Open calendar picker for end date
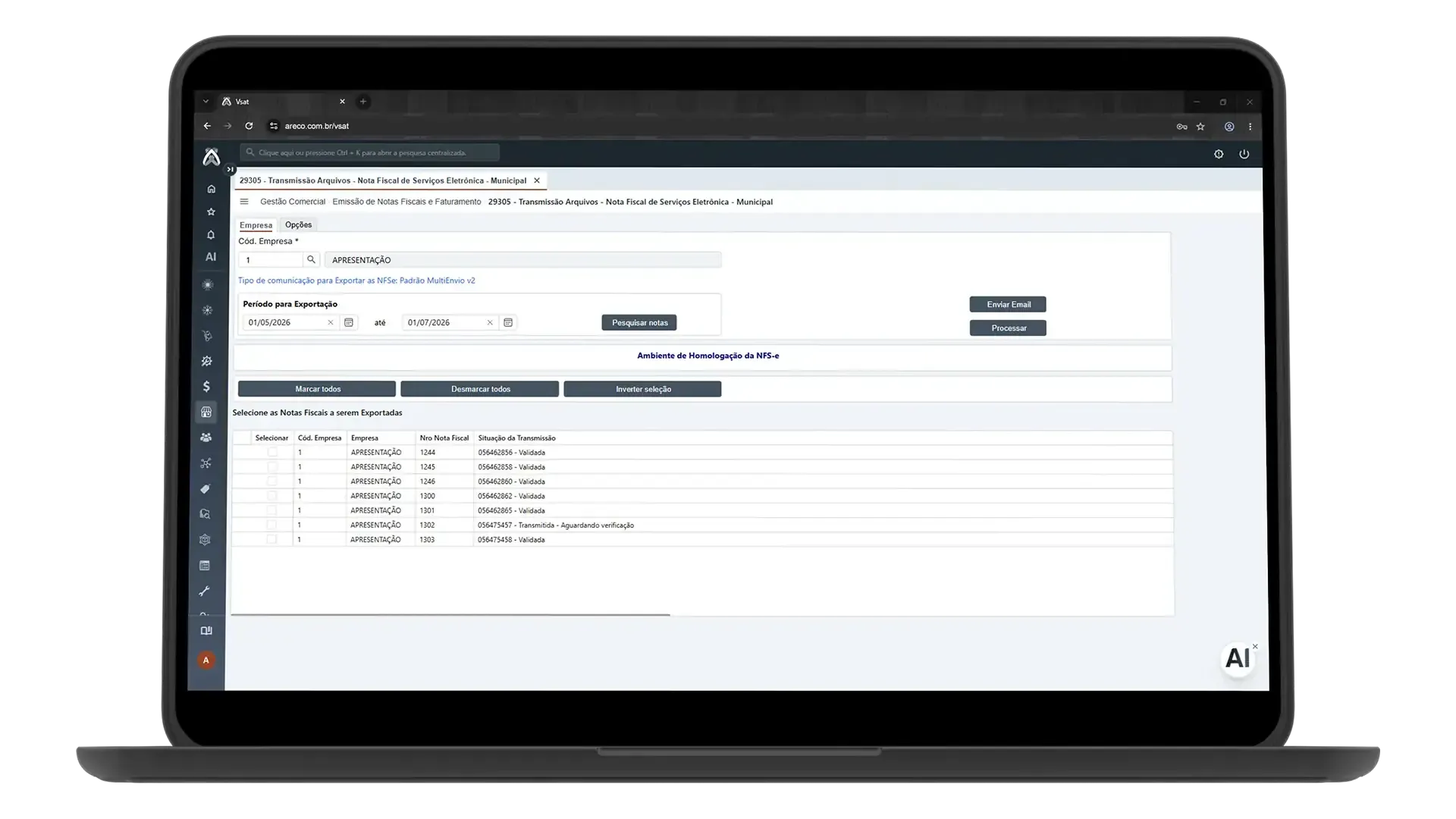Viewport: 1456px width, 819px height. (508, 322)
